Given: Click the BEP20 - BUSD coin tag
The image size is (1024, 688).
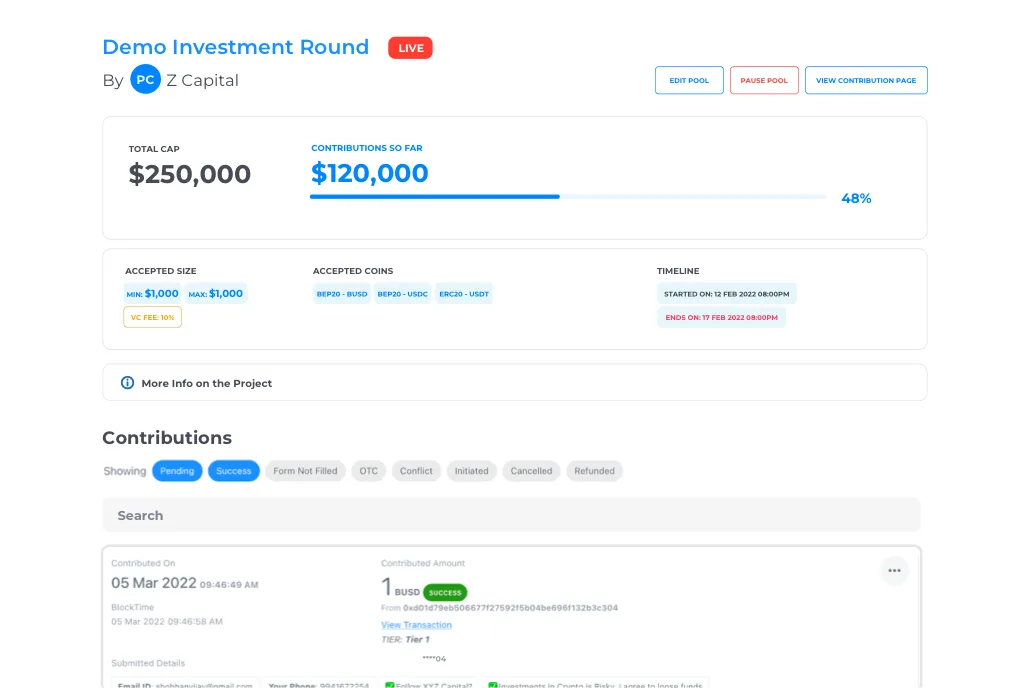Looking at the screenshot, I should point(342,294).
